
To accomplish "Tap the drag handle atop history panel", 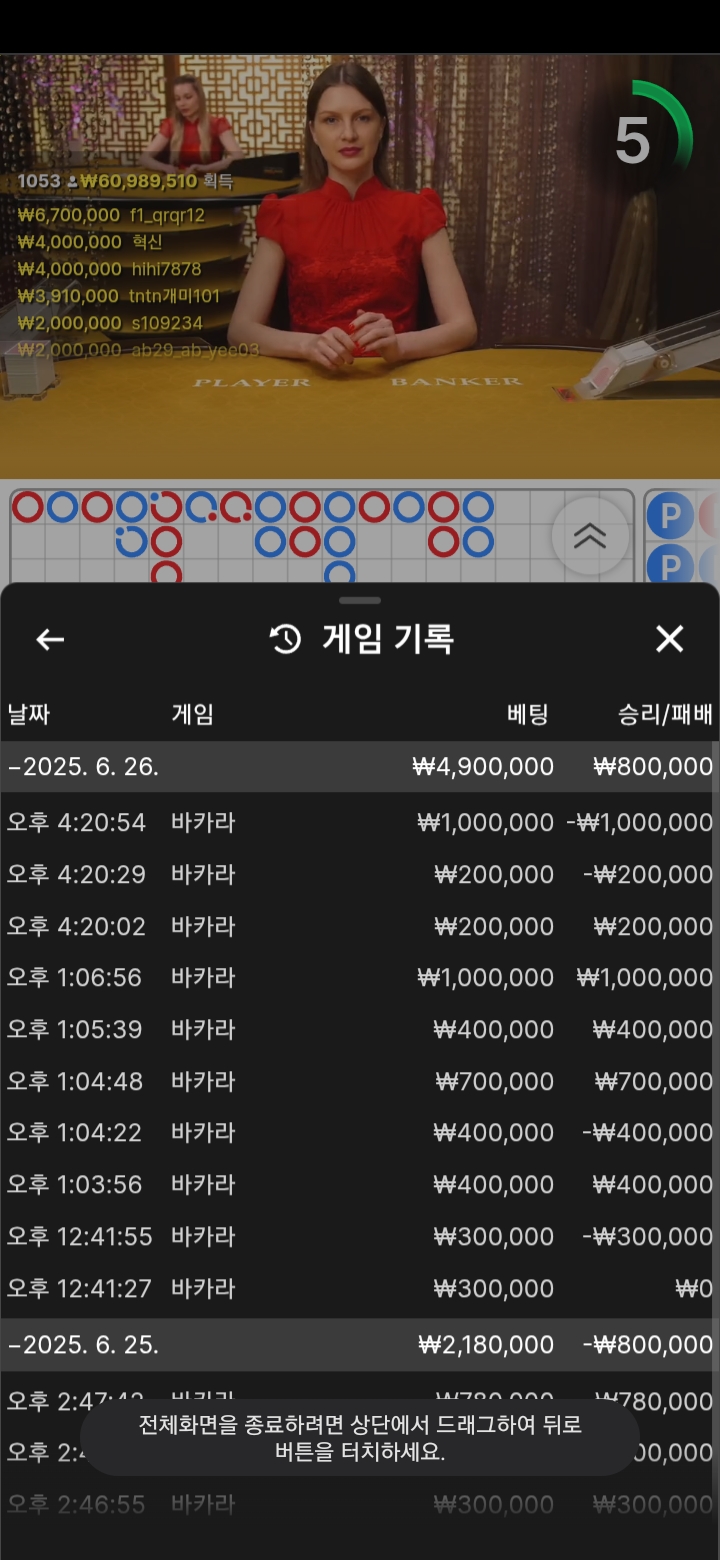I will (360, 600).
